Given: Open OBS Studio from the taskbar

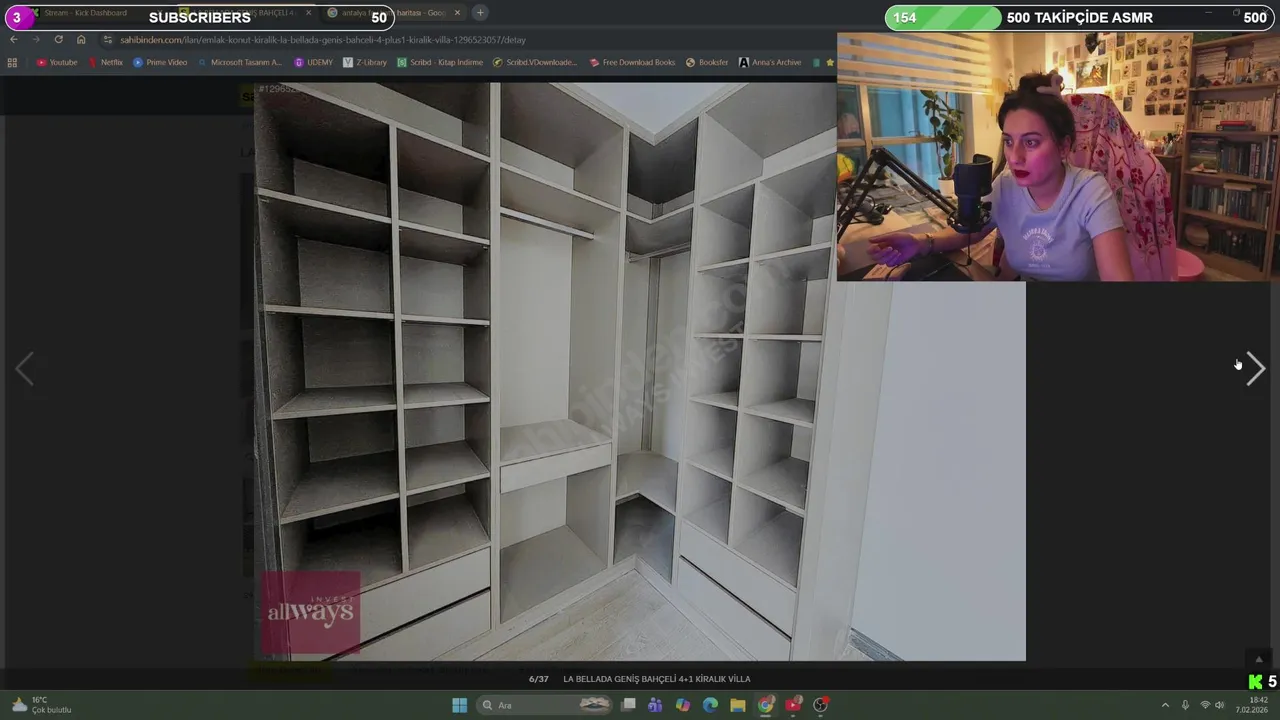Looking at the screenshot, I should point(820,705).
